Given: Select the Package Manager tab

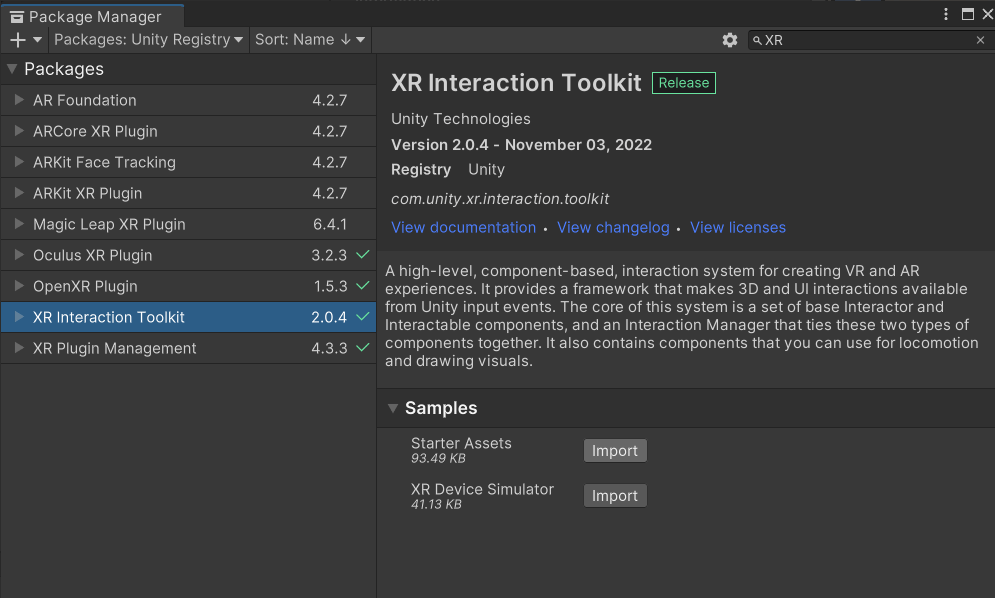Looking at the screenshot, I should (x=93, y=17).
